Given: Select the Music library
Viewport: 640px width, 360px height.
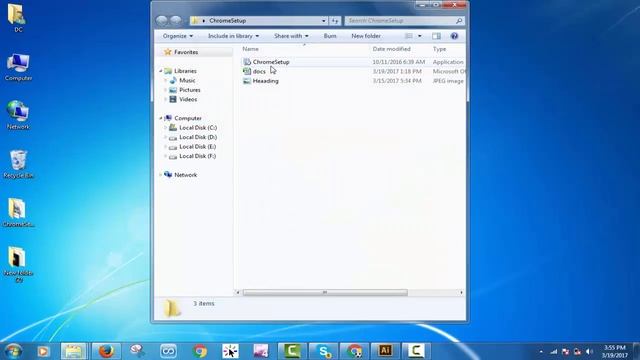Looking at the screenshot, I should click(x=187, y=80).
